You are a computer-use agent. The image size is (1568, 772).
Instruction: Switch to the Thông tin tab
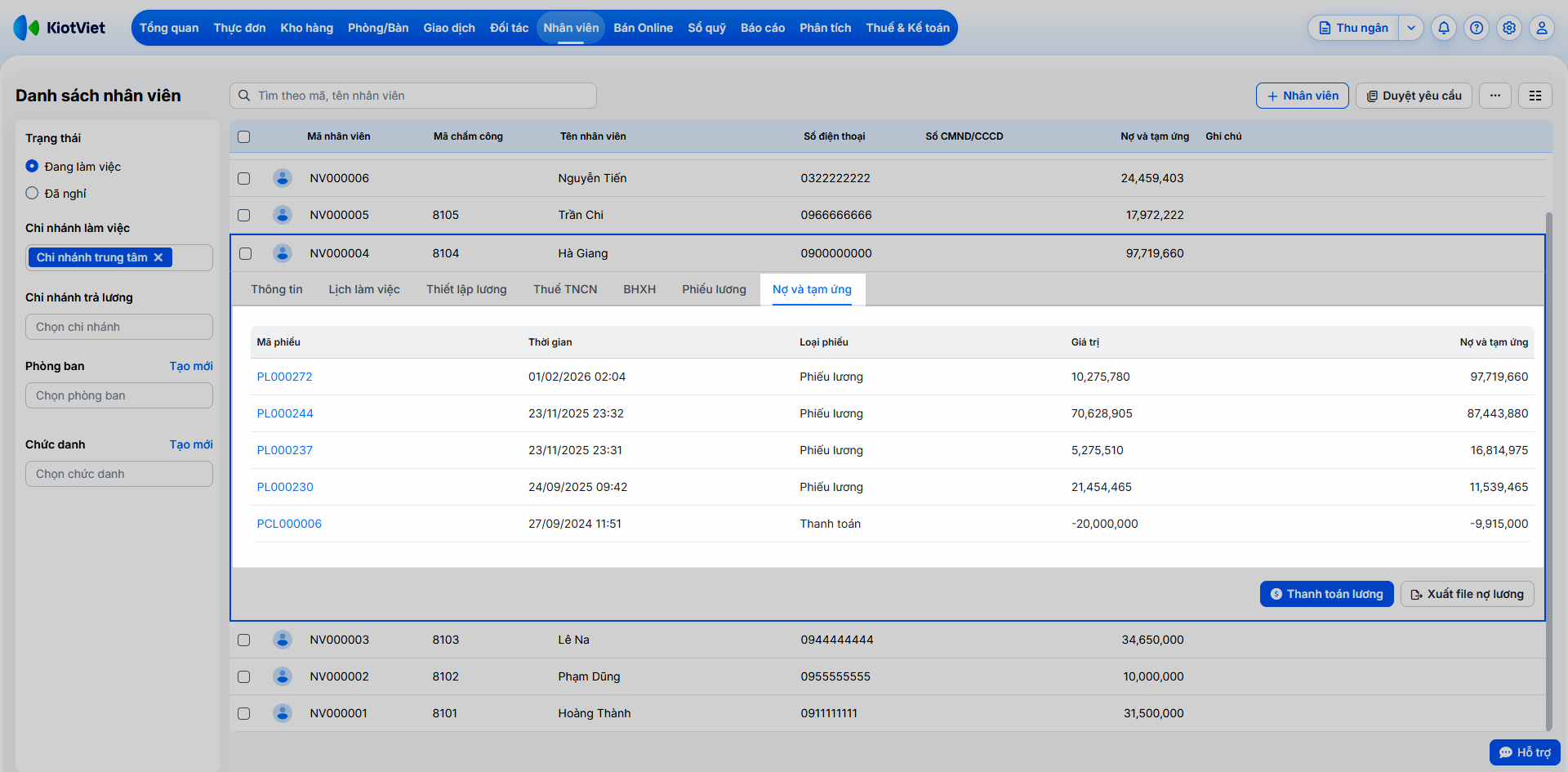(277, 289)
